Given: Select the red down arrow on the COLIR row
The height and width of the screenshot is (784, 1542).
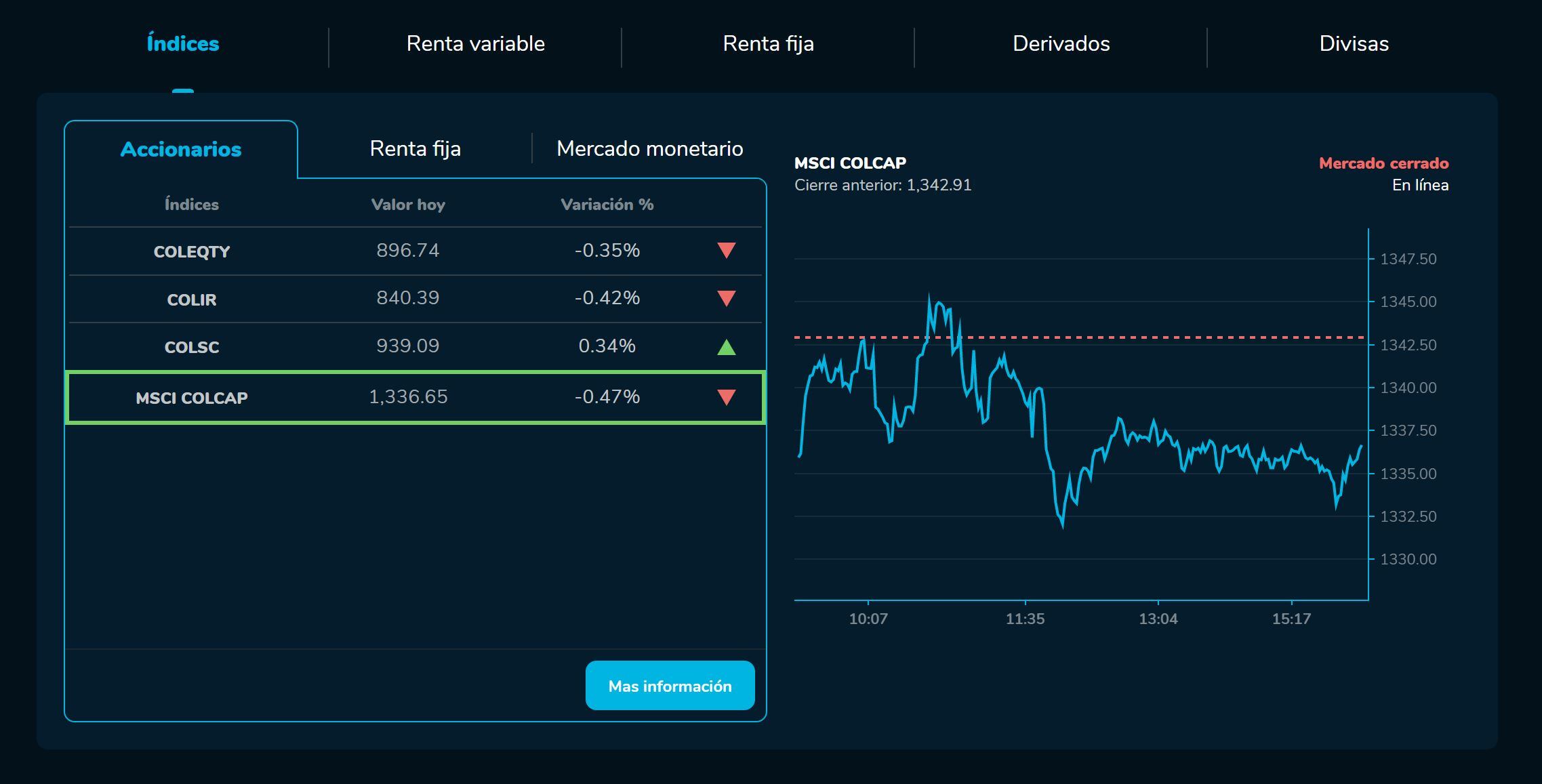Looking at the screenshot, I should (725, 299).
